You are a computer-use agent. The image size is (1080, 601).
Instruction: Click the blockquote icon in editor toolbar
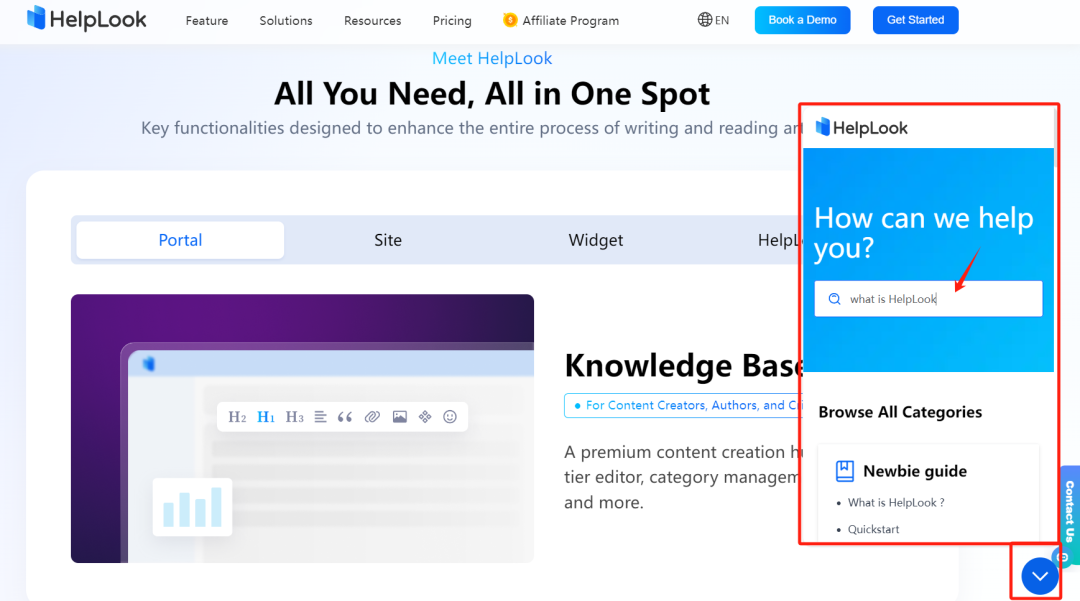(346, 417)
